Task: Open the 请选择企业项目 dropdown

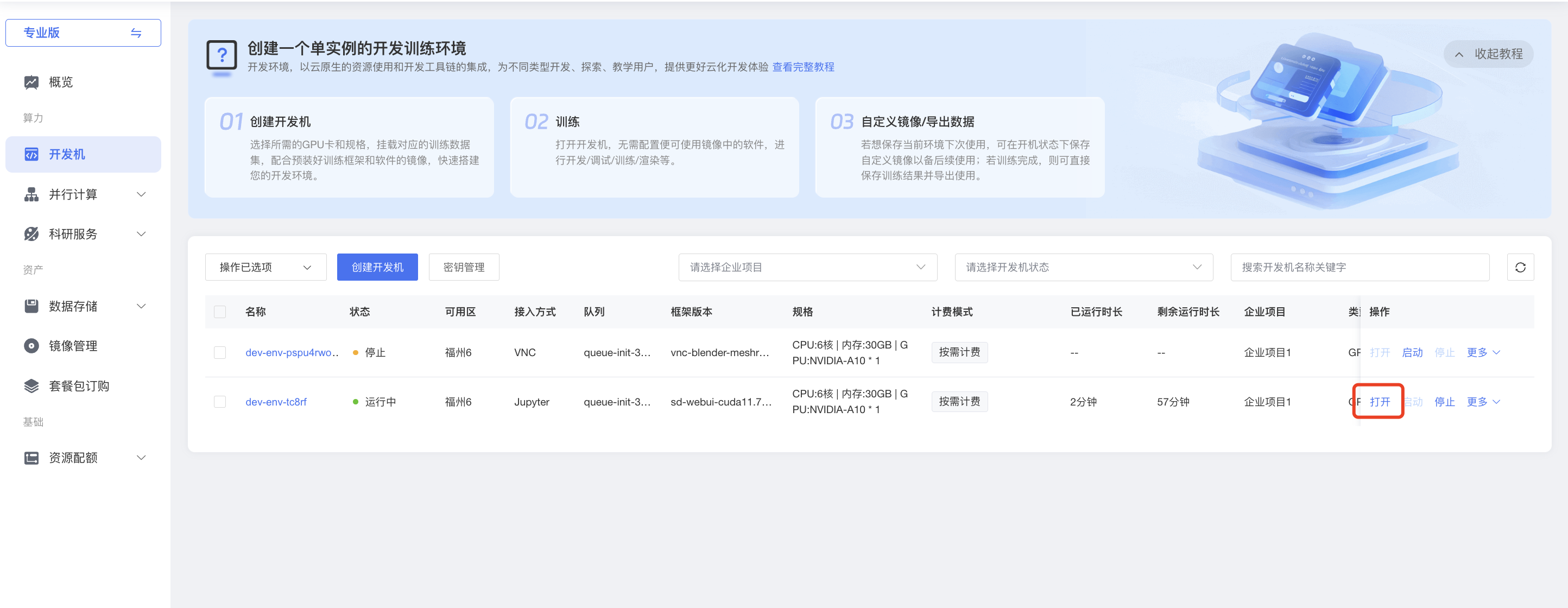Action: [x=808, y=267]
